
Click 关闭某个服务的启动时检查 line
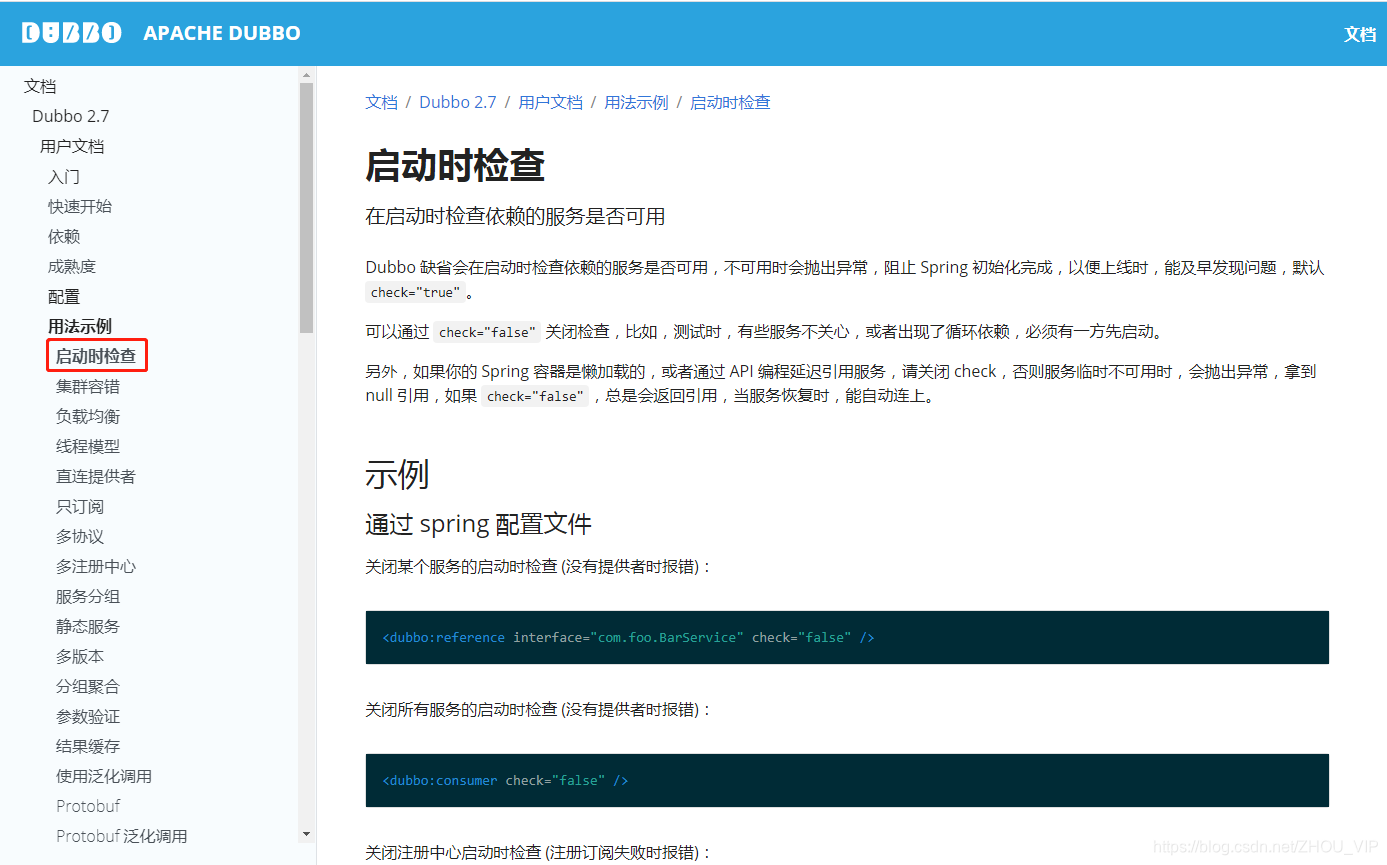coord(538,566)
